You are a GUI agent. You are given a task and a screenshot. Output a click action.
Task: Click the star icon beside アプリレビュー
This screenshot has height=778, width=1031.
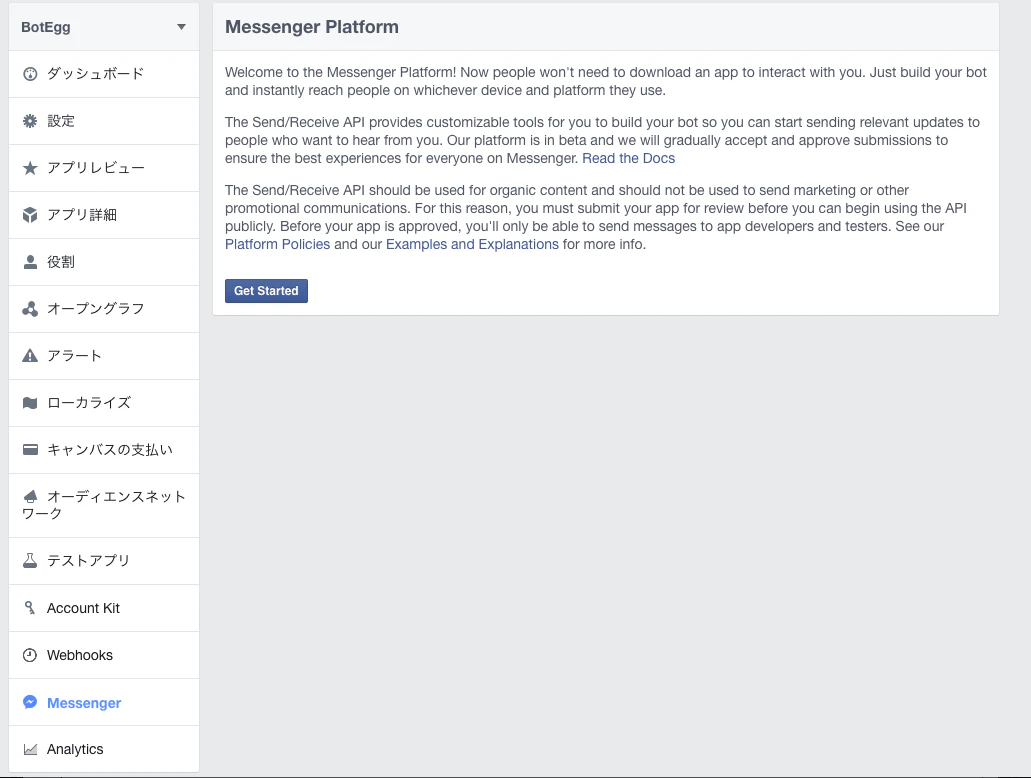coord(30,168)
